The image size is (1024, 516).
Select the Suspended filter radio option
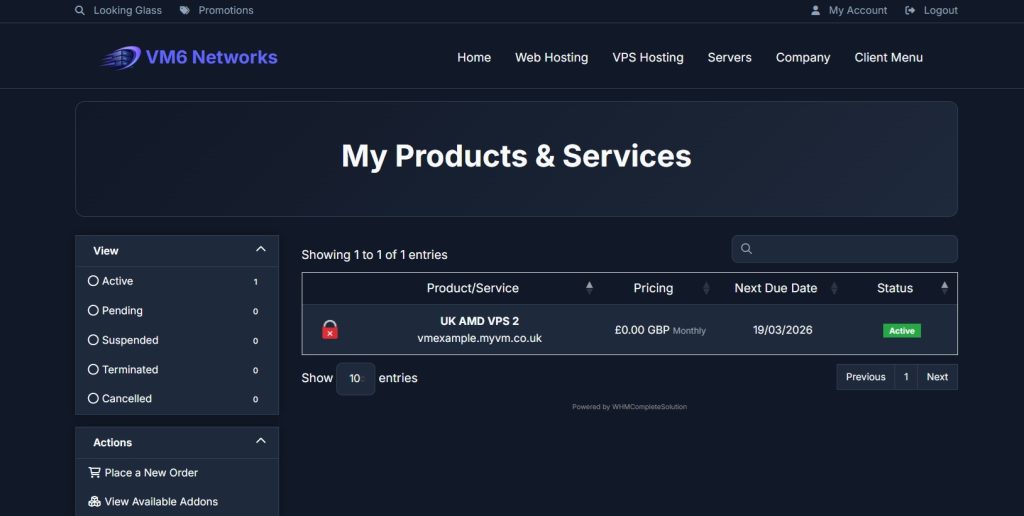pyautogui.click(x=94, y=340)
